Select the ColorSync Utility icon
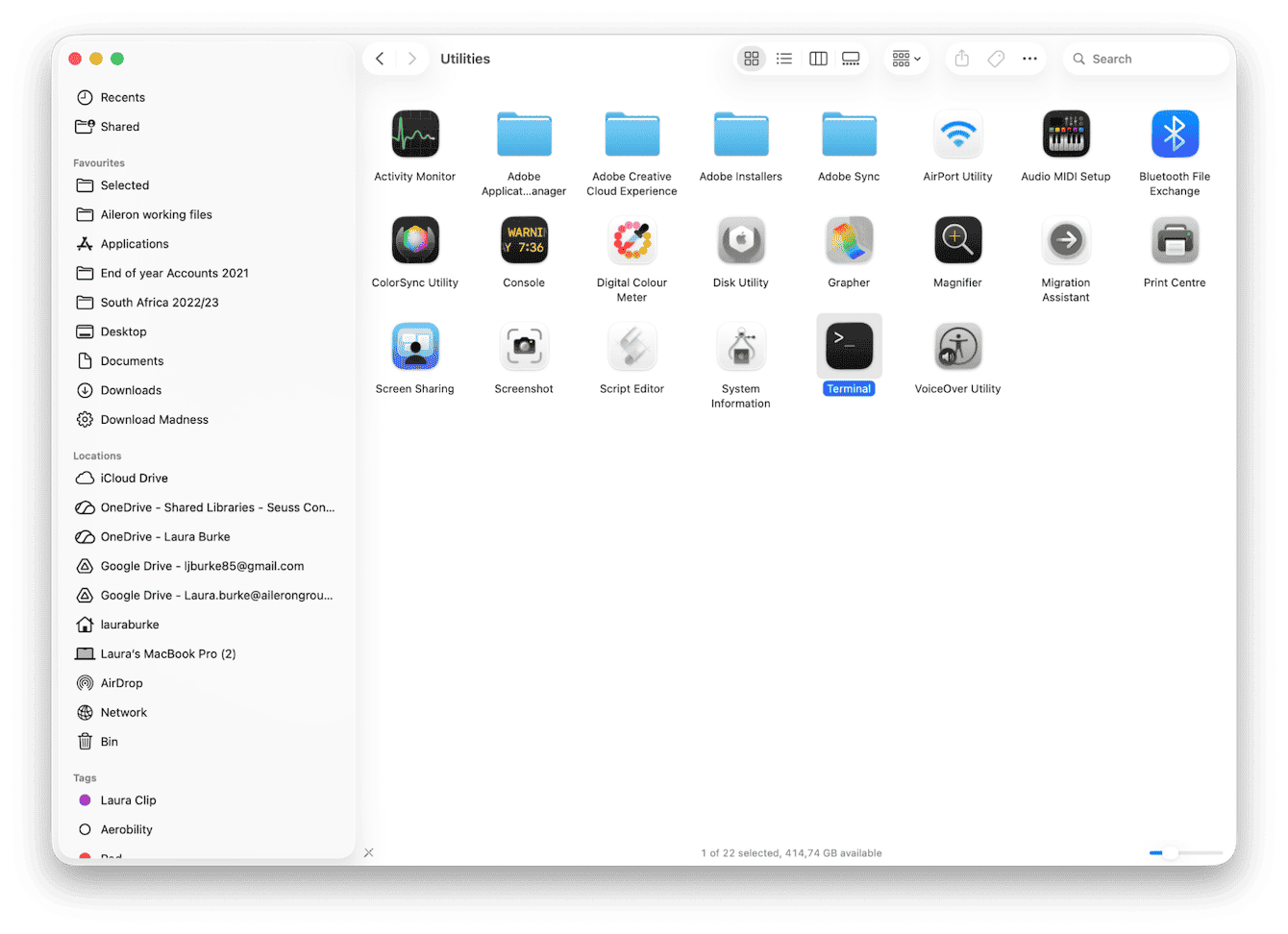 tap(415, 240)
